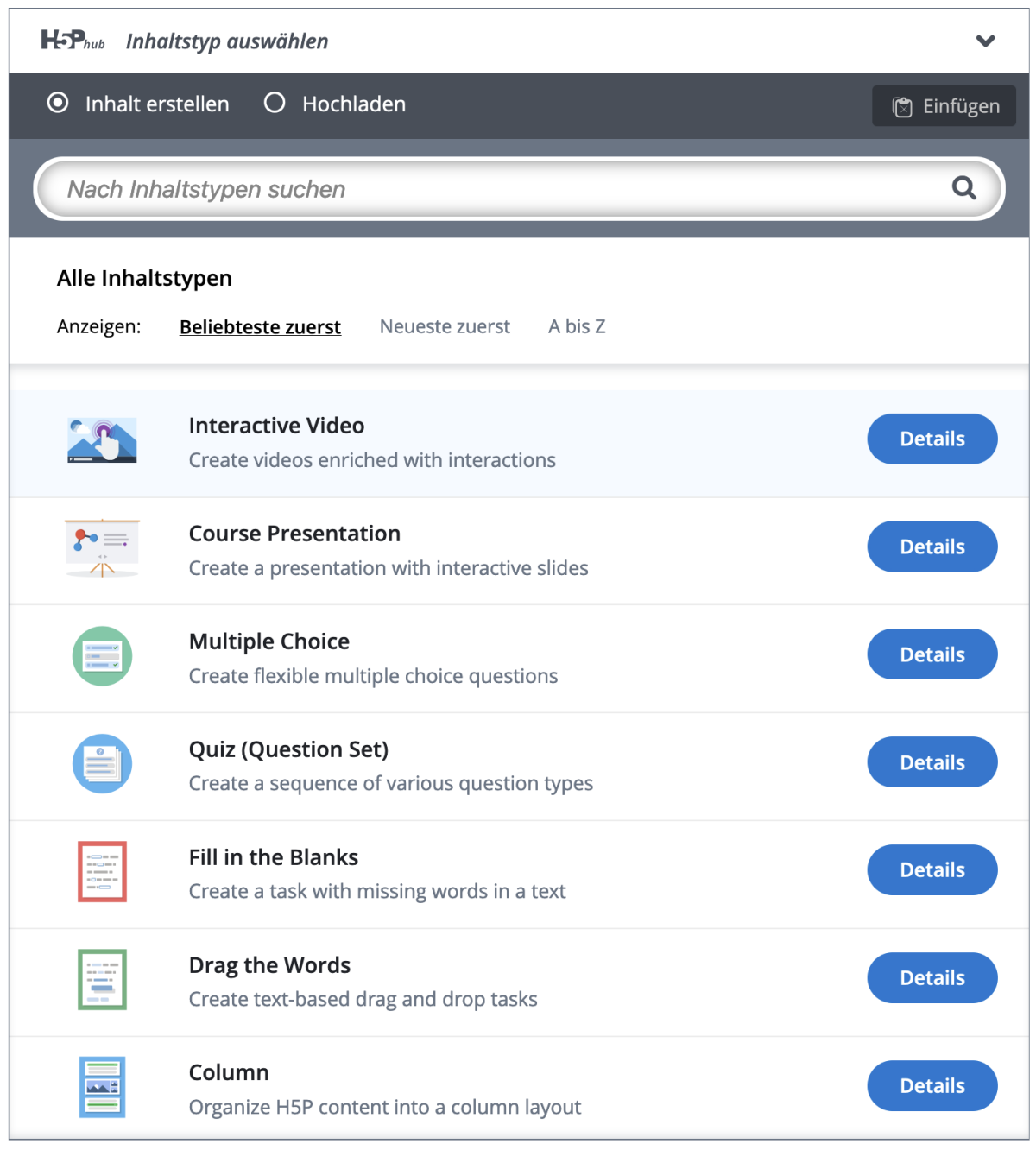This screenshot has width=1036, height=1150.
Task: Click the Column layout icon
Action: [102, 1087]
